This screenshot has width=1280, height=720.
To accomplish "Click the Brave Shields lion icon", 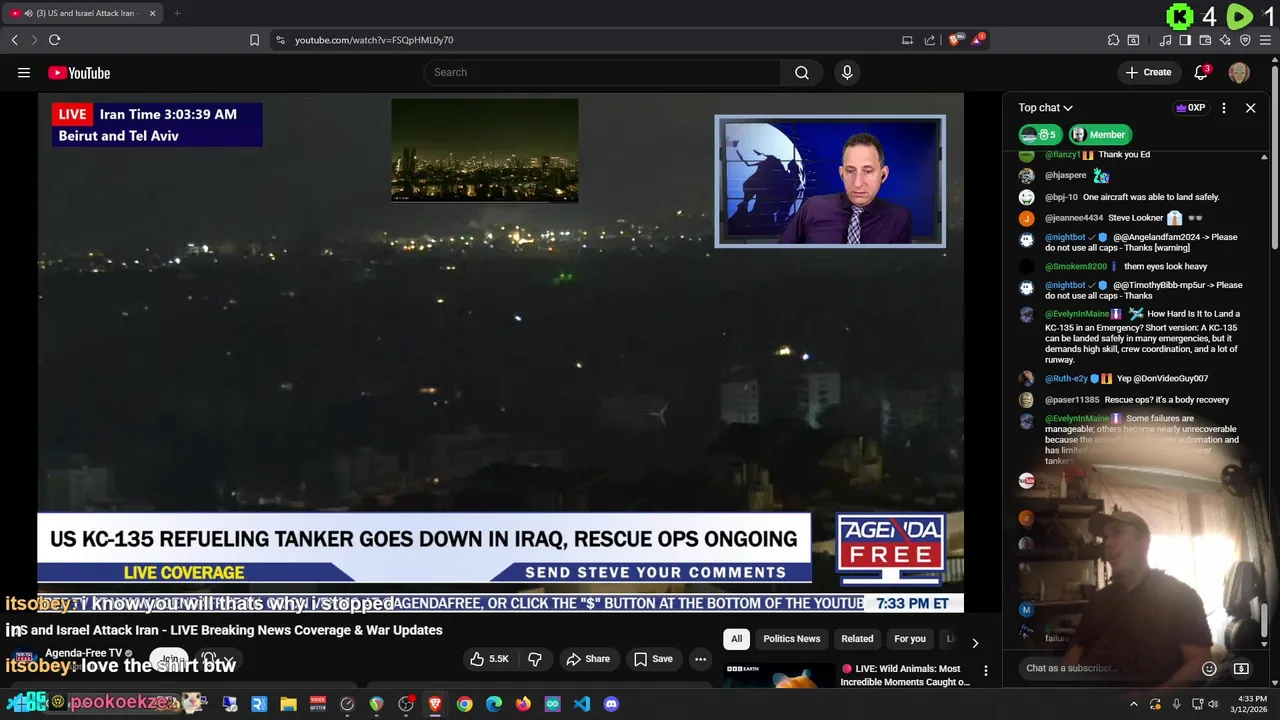I will tap(957, 40).
